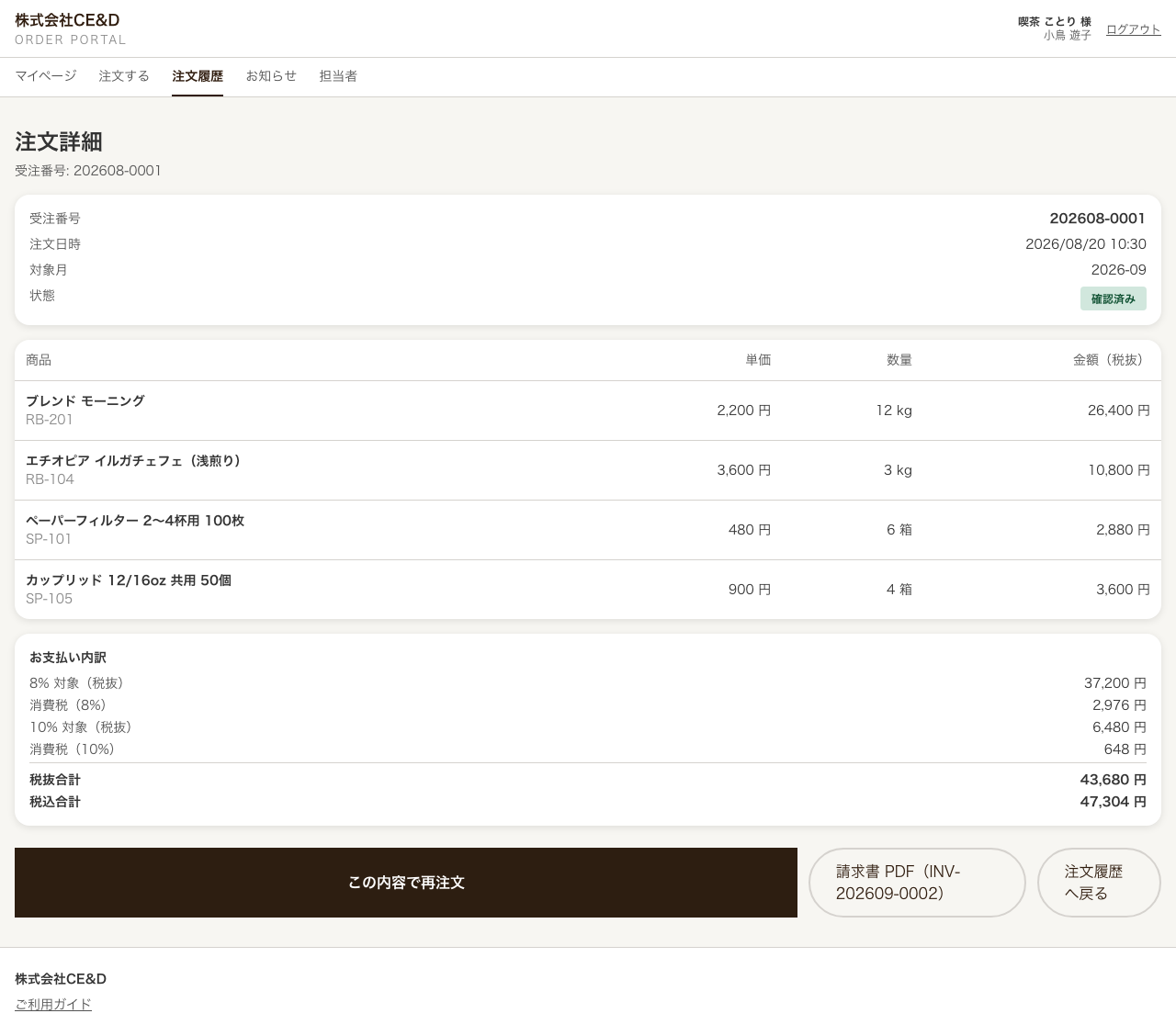Go to the 注文する tab
Viewport: 1176px width, 1036px height.
[x=124, y=76]
